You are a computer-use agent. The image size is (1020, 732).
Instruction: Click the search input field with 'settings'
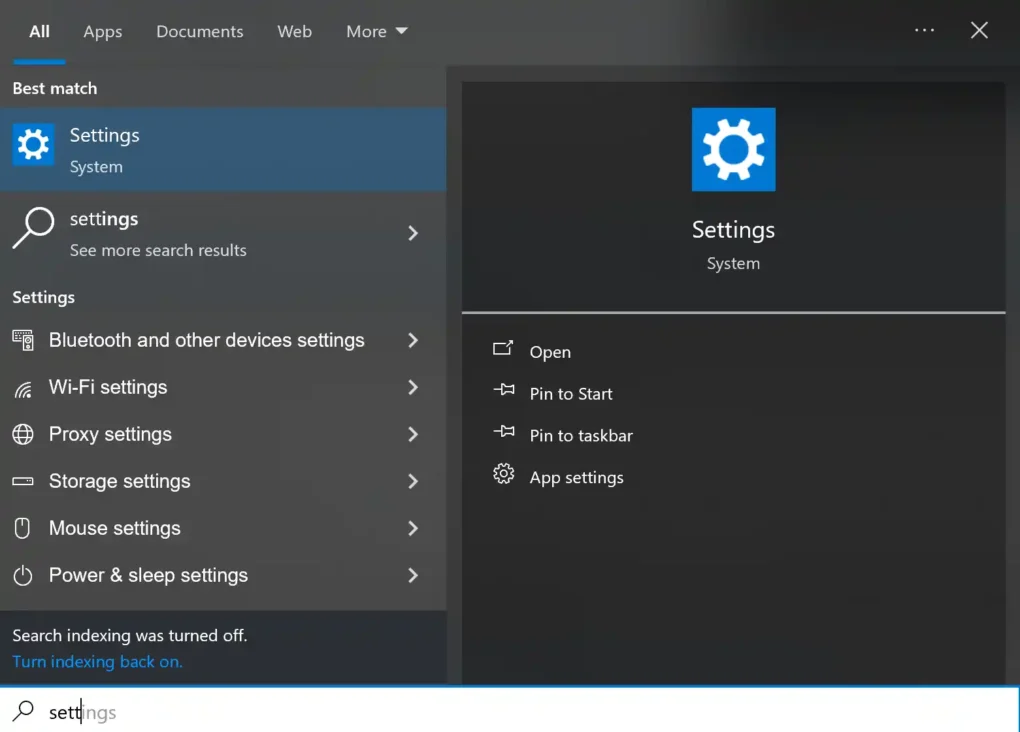509,711
